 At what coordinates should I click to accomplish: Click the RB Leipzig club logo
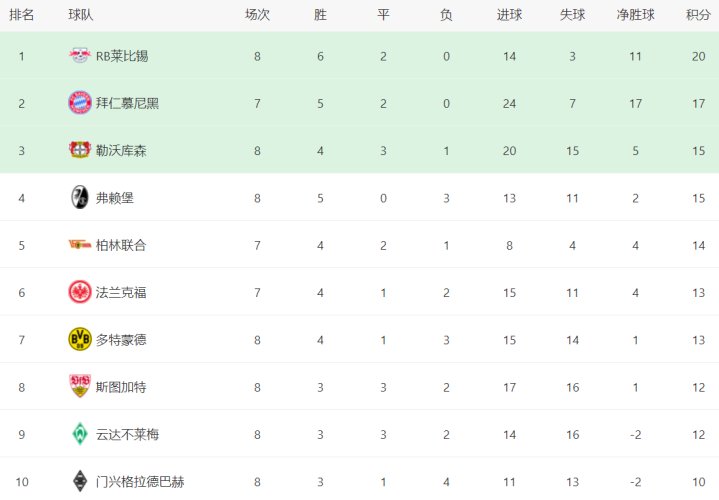pos(80,56)
